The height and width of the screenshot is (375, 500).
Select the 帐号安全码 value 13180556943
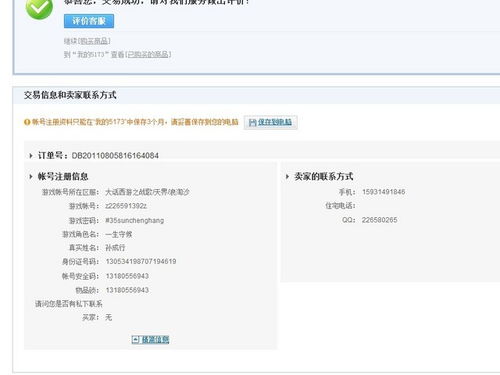coord(127,276)
